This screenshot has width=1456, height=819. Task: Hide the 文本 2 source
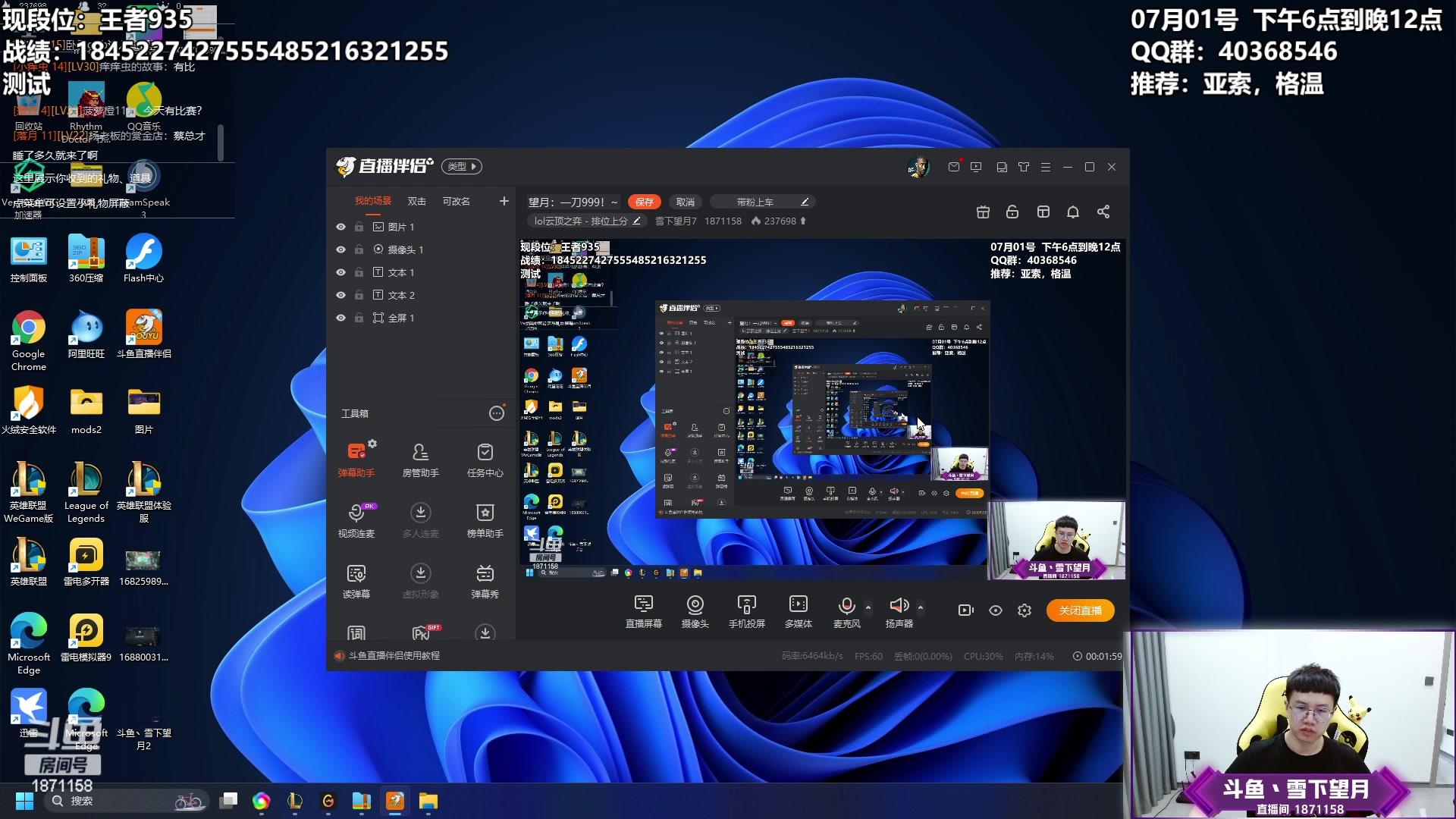(340, 295)
